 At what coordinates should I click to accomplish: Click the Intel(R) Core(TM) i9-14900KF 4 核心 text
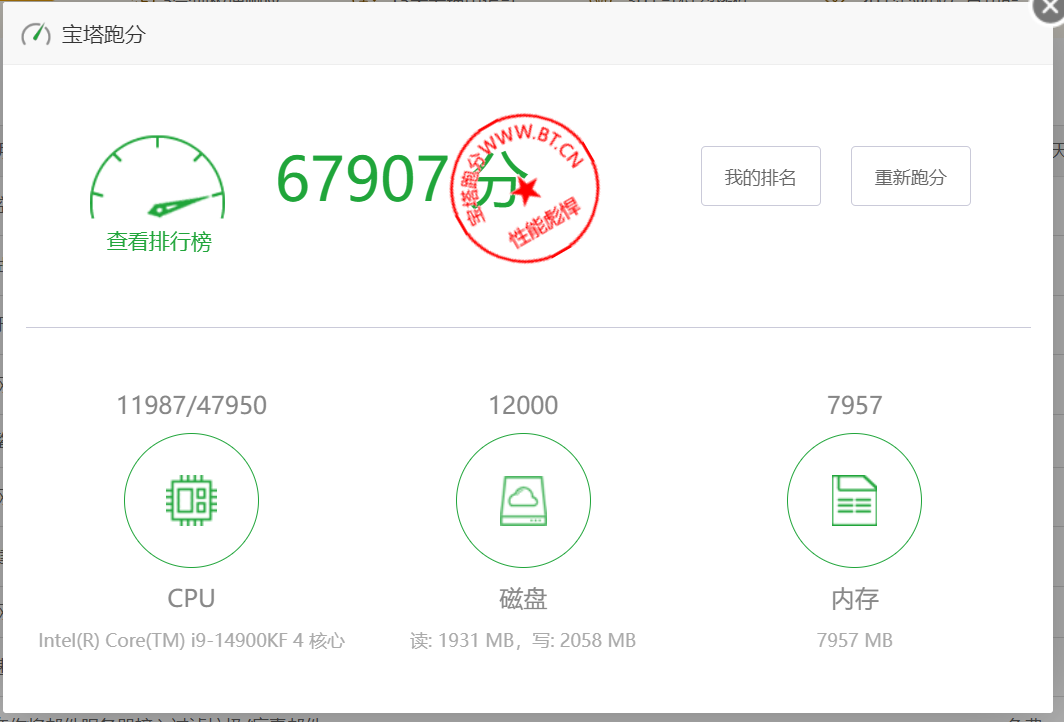191,640
